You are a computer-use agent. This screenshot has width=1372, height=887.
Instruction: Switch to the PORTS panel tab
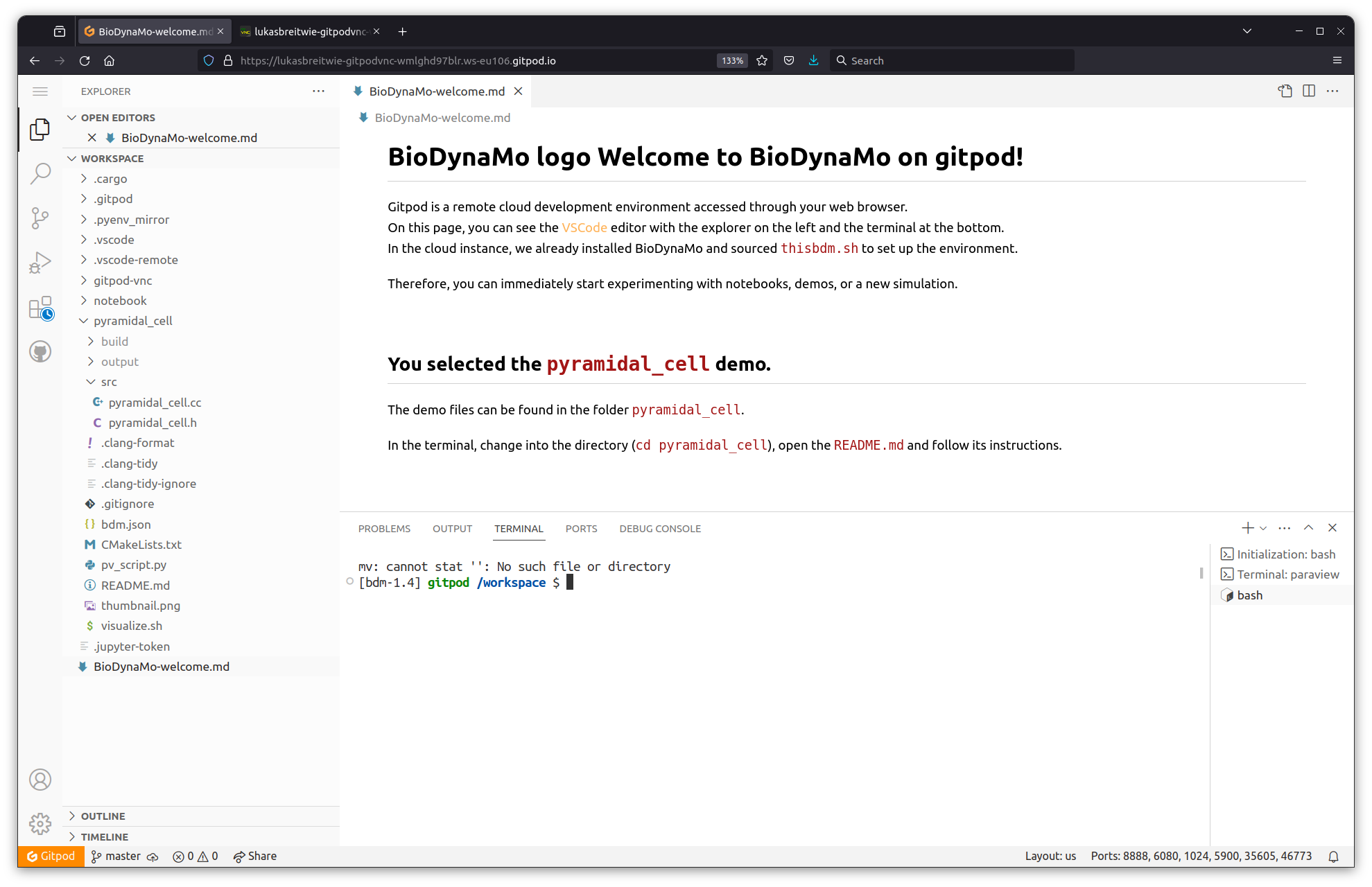point(581,529)
